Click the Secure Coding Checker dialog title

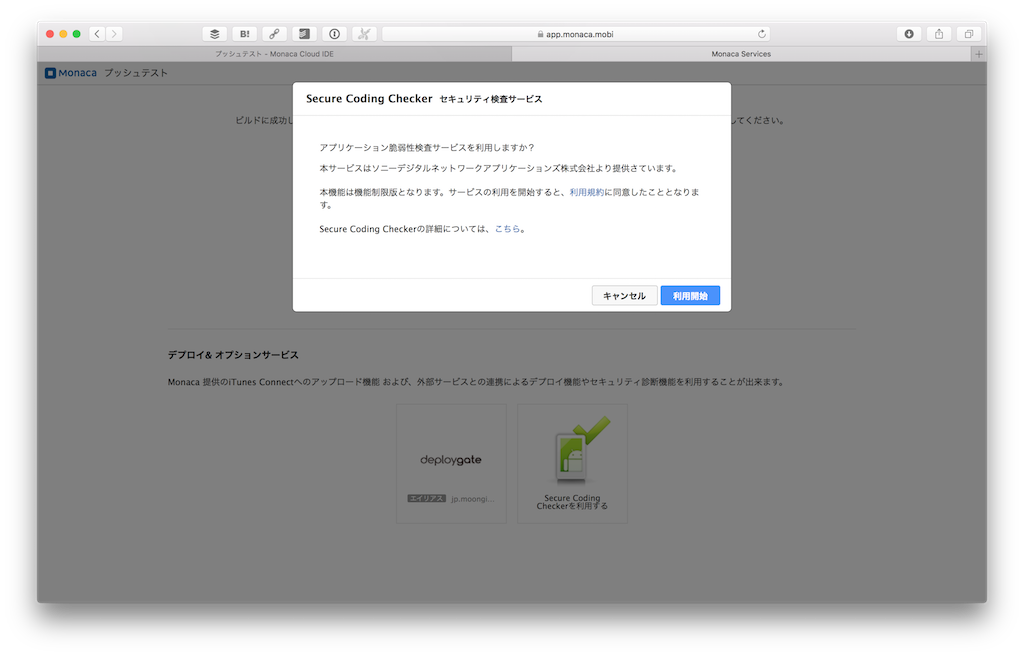coord(369,99)
